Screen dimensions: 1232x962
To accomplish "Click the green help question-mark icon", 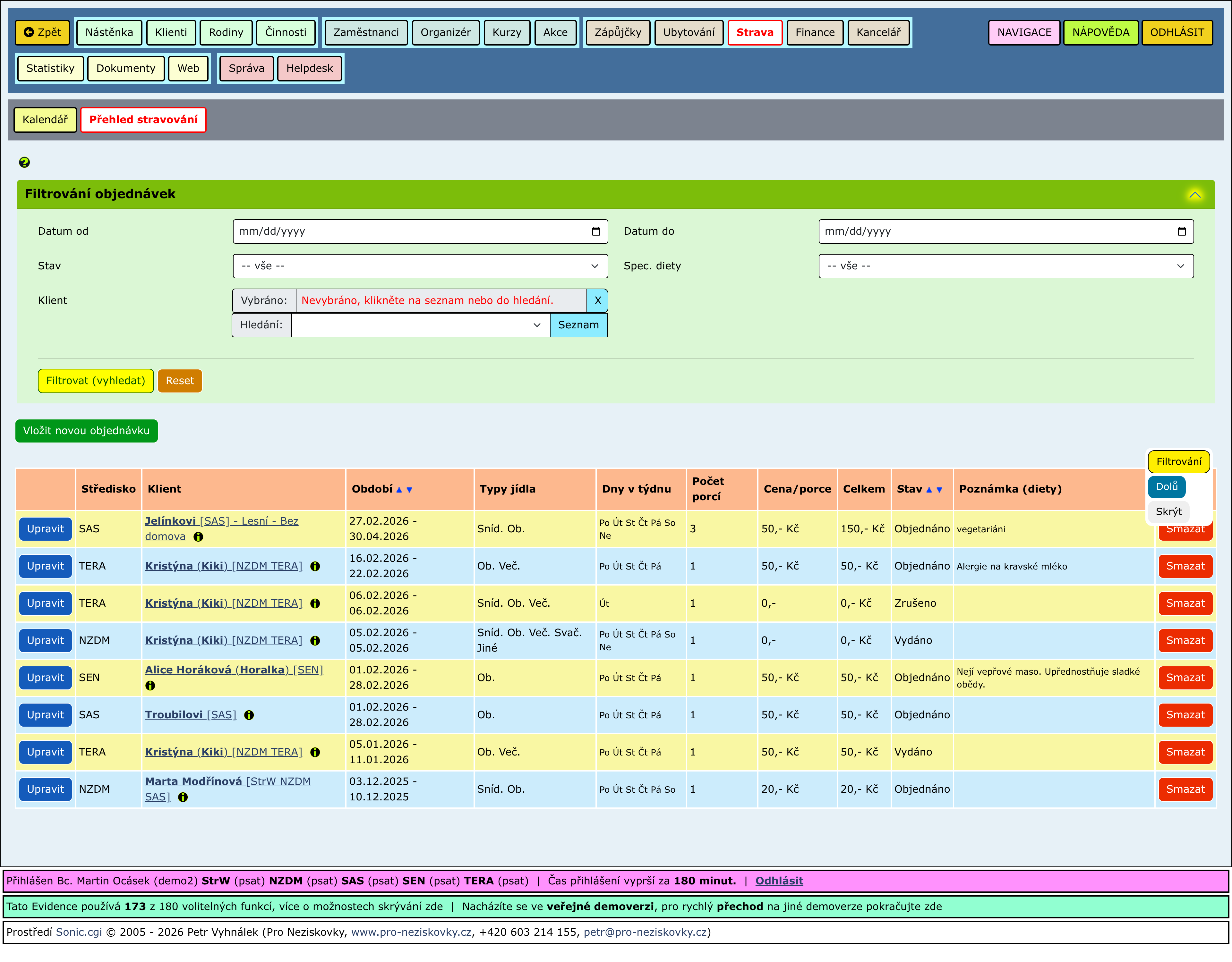I will tap(24, 162).
